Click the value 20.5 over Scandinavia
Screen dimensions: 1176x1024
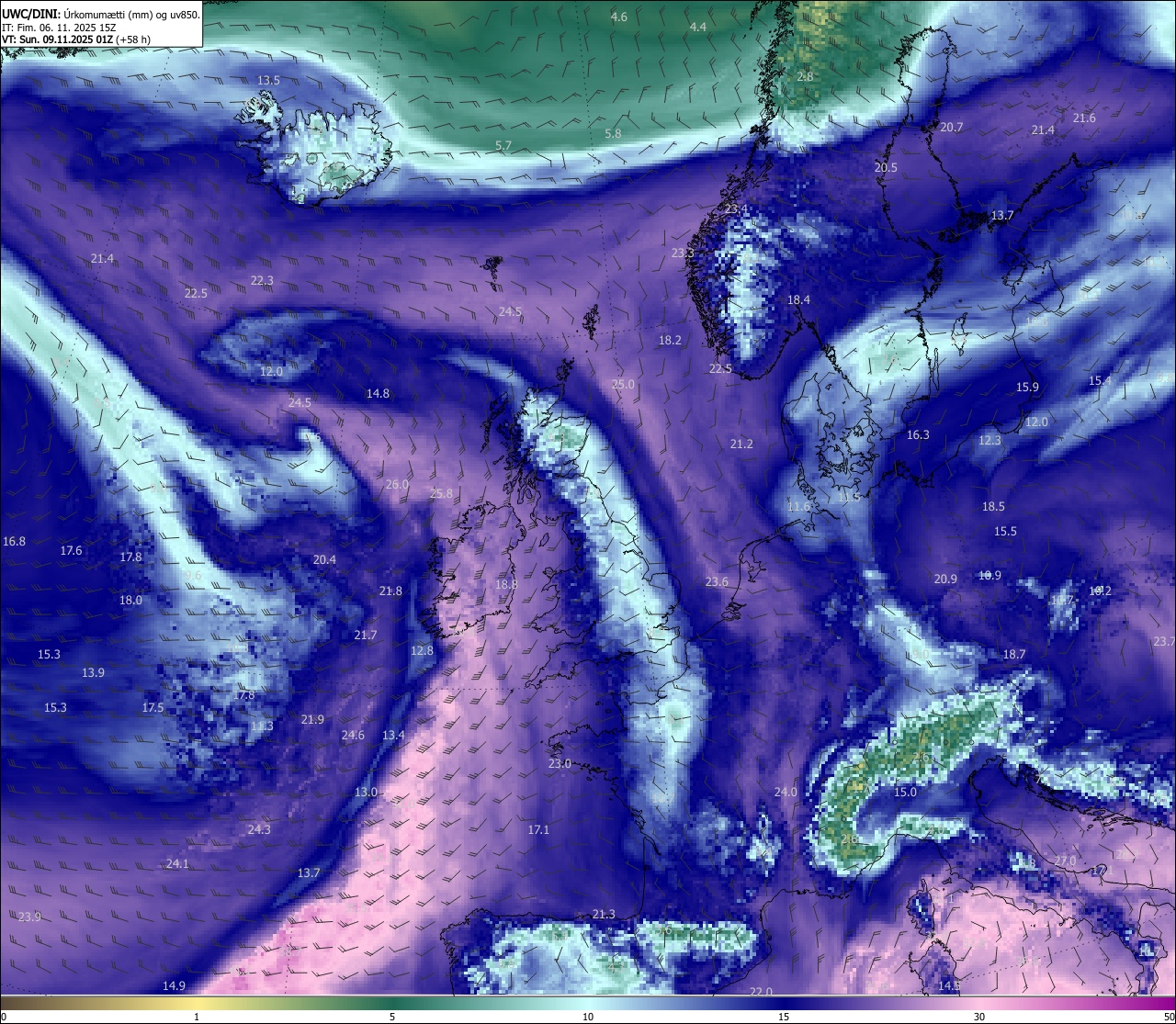point(886,168)
